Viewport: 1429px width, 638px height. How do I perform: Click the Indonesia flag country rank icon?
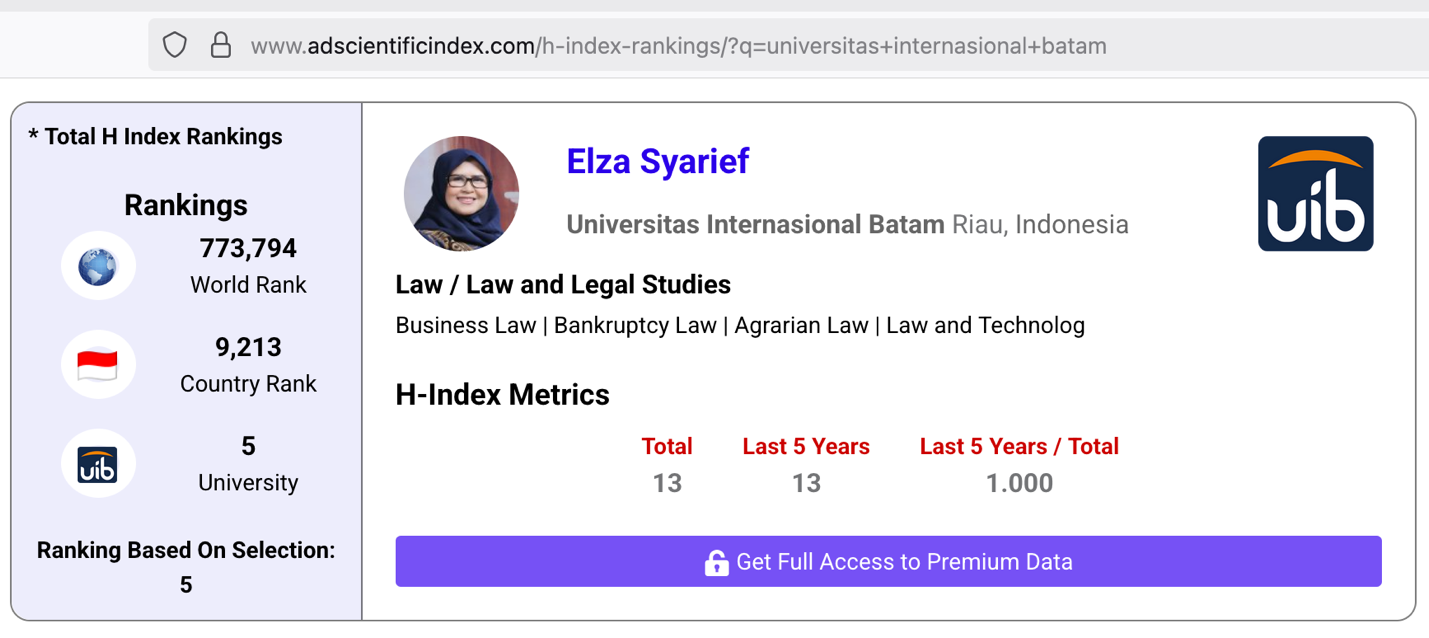[x=97, y=364]
